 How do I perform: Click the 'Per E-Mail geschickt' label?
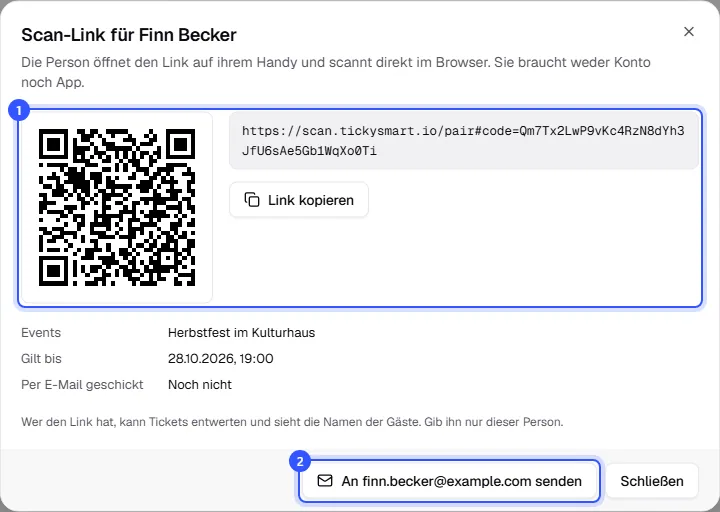pyautogui.click(x=82, y=385)
